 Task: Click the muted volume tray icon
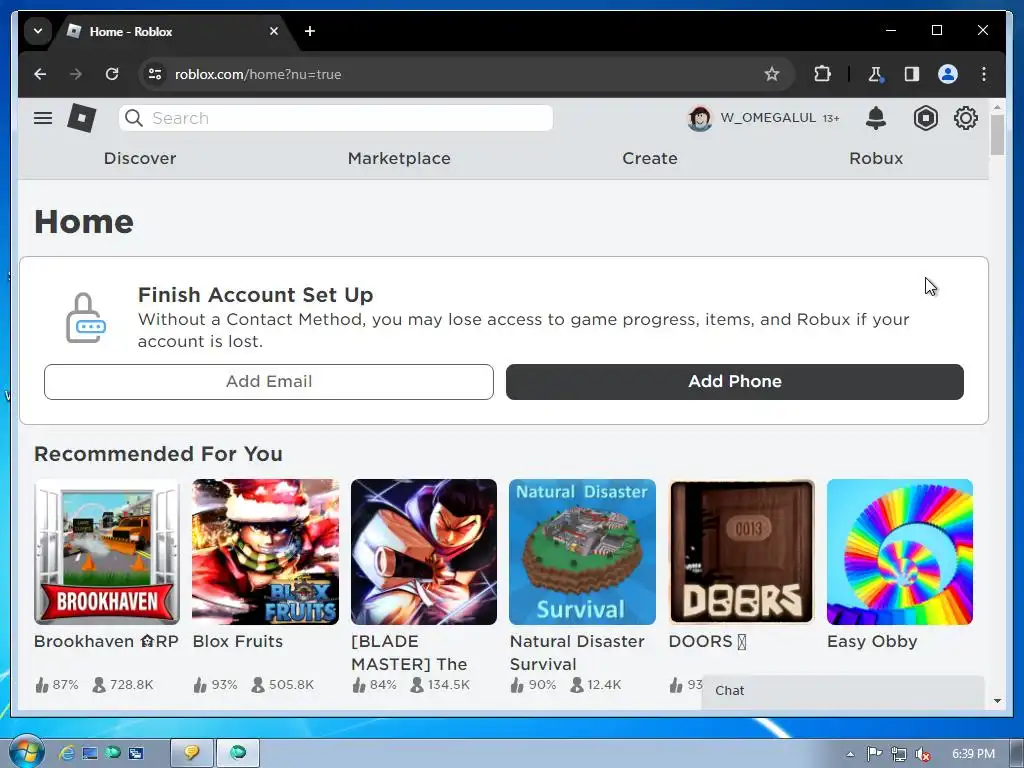923,754
